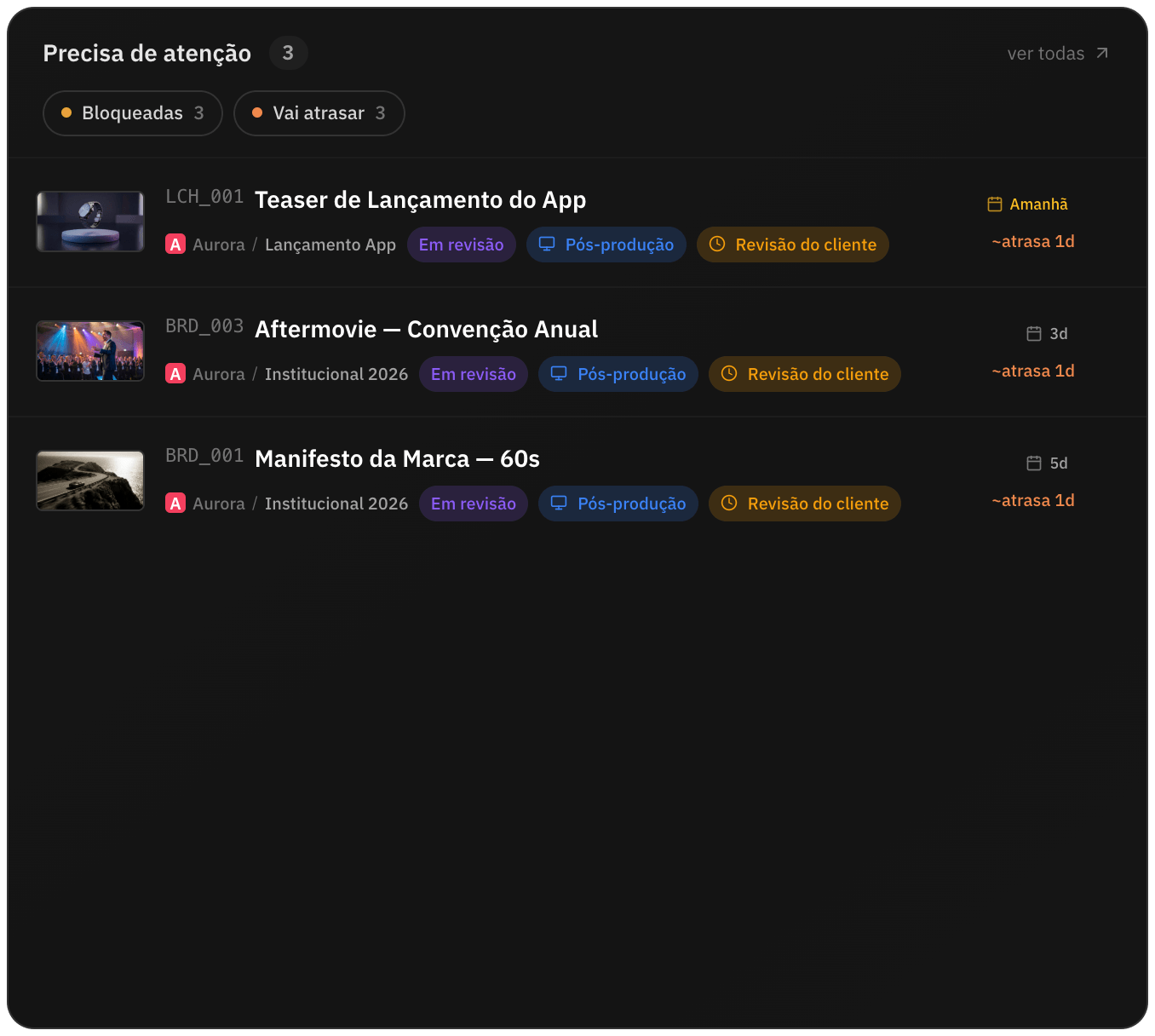Click the Aurora client icon in BRD_003 row
This screenshot has width=1155, height=1036.
pyautogui.click(x=175, y=374)
